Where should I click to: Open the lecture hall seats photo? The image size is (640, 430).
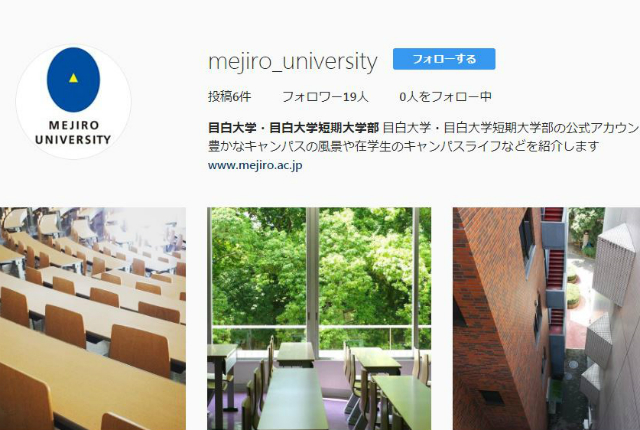pos(93,319)
